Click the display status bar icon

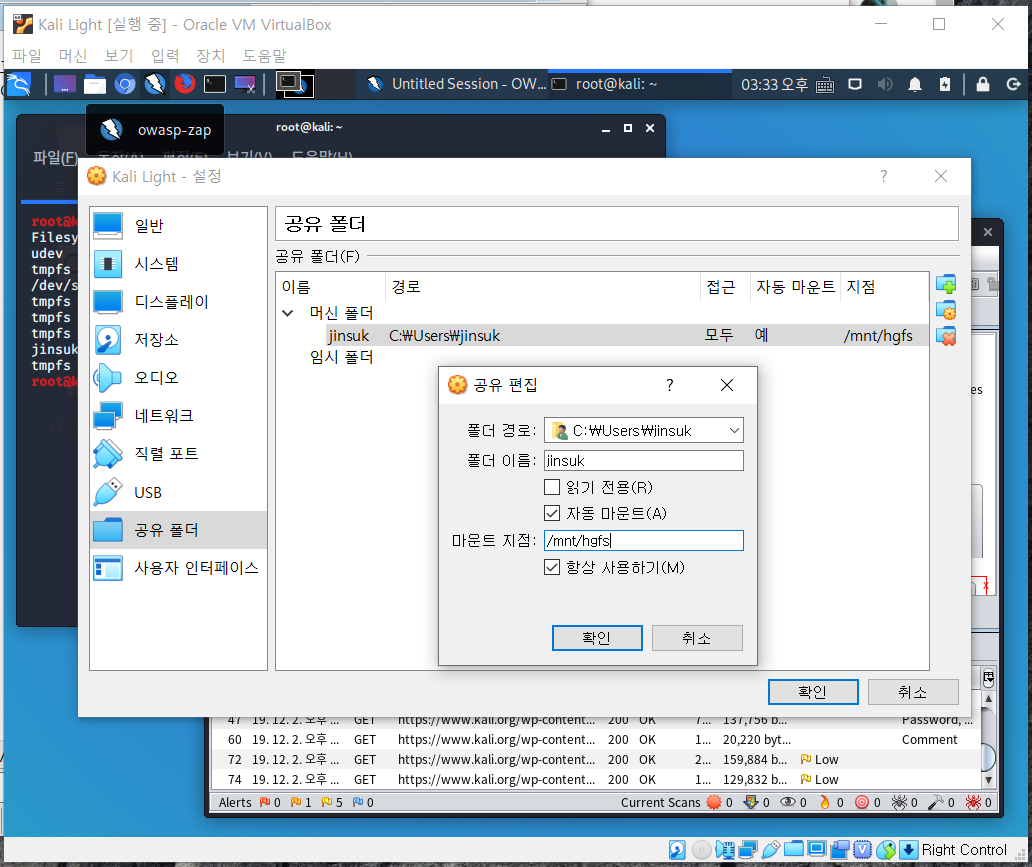click(x=817, y=850)
